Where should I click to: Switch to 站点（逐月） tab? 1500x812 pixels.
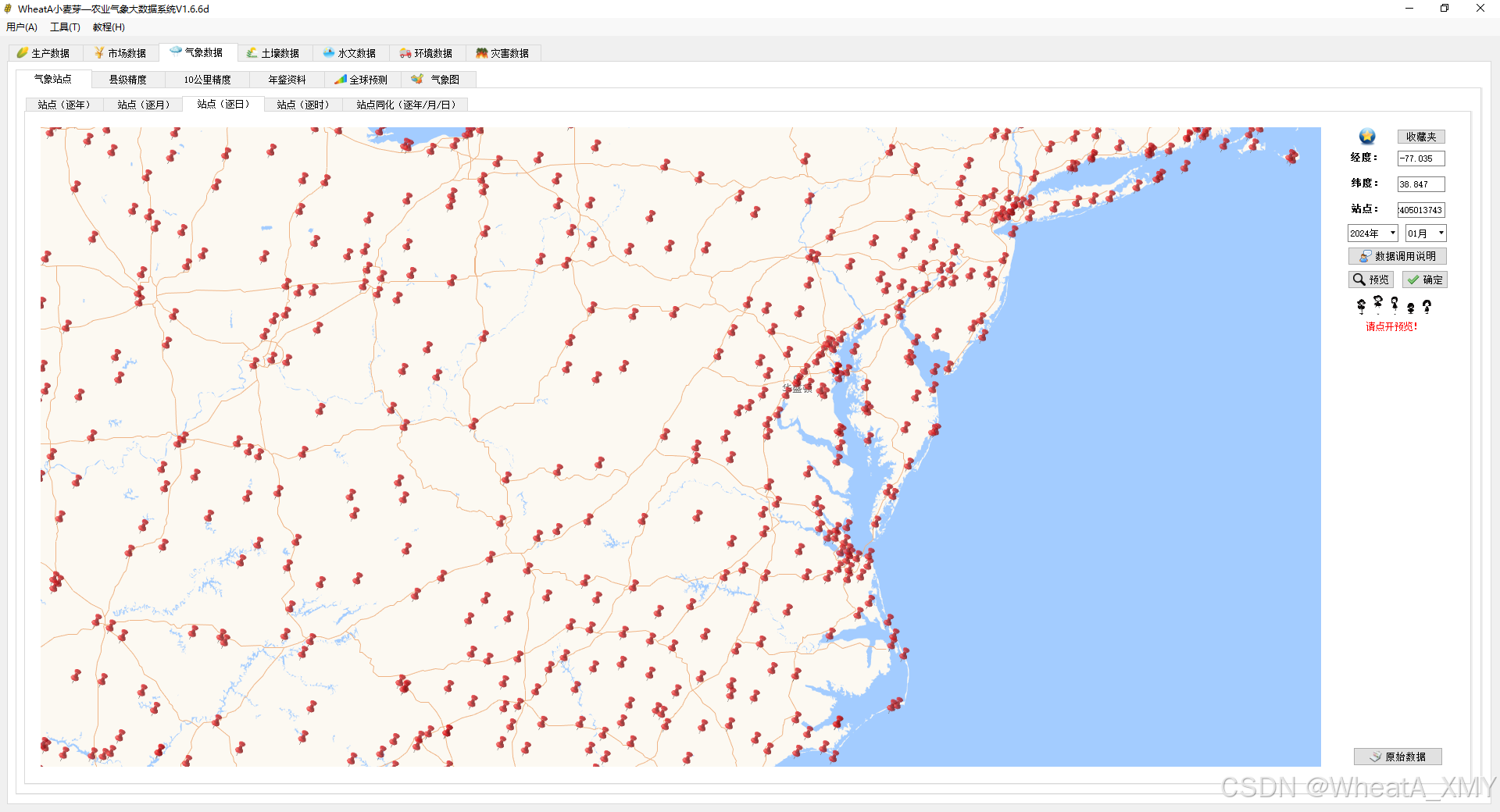pyautogui.click(x=144, y=105)
